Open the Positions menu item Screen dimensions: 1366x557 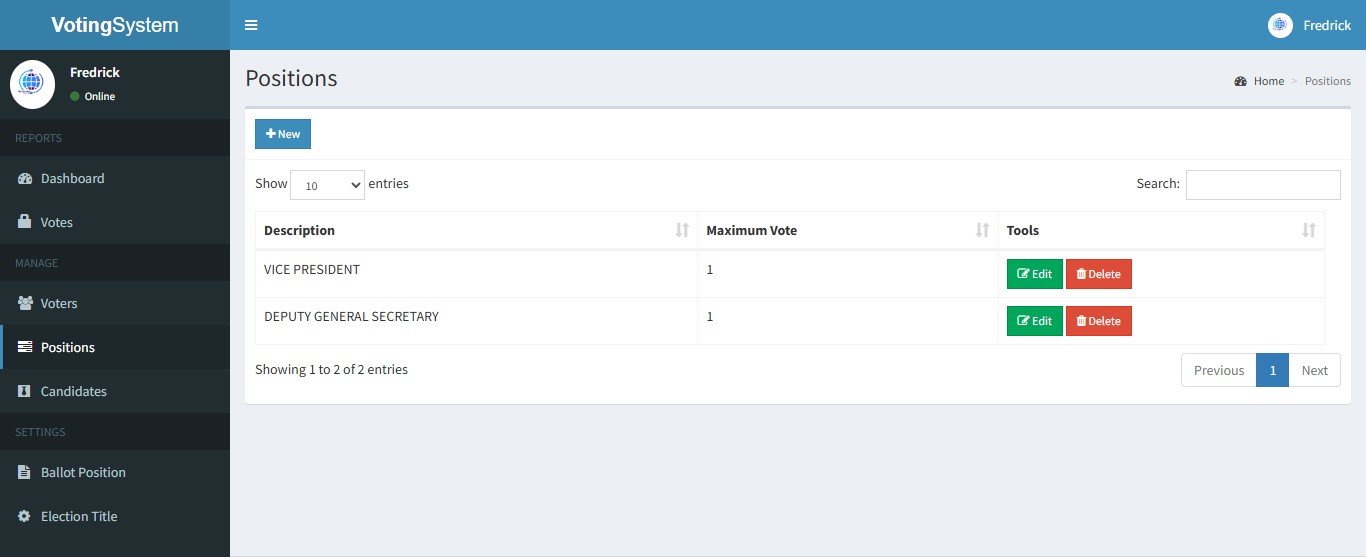(x=68, y=347)
